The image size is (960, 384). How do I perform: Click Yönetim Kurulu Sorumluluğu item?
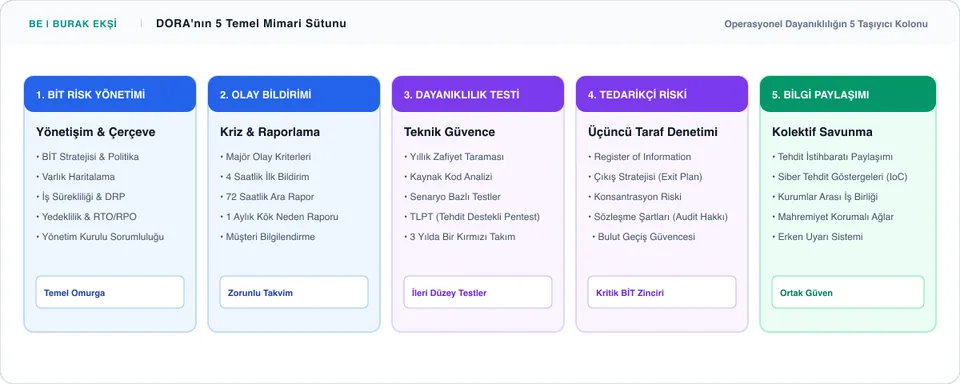click(100, 237)
